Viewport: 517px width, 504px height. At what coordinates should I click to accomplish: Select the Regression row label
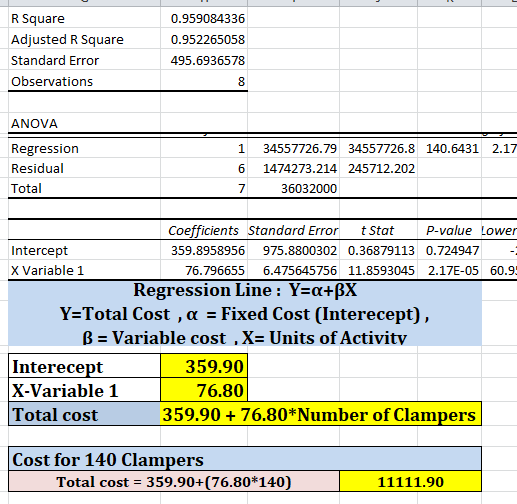[45, 149]
